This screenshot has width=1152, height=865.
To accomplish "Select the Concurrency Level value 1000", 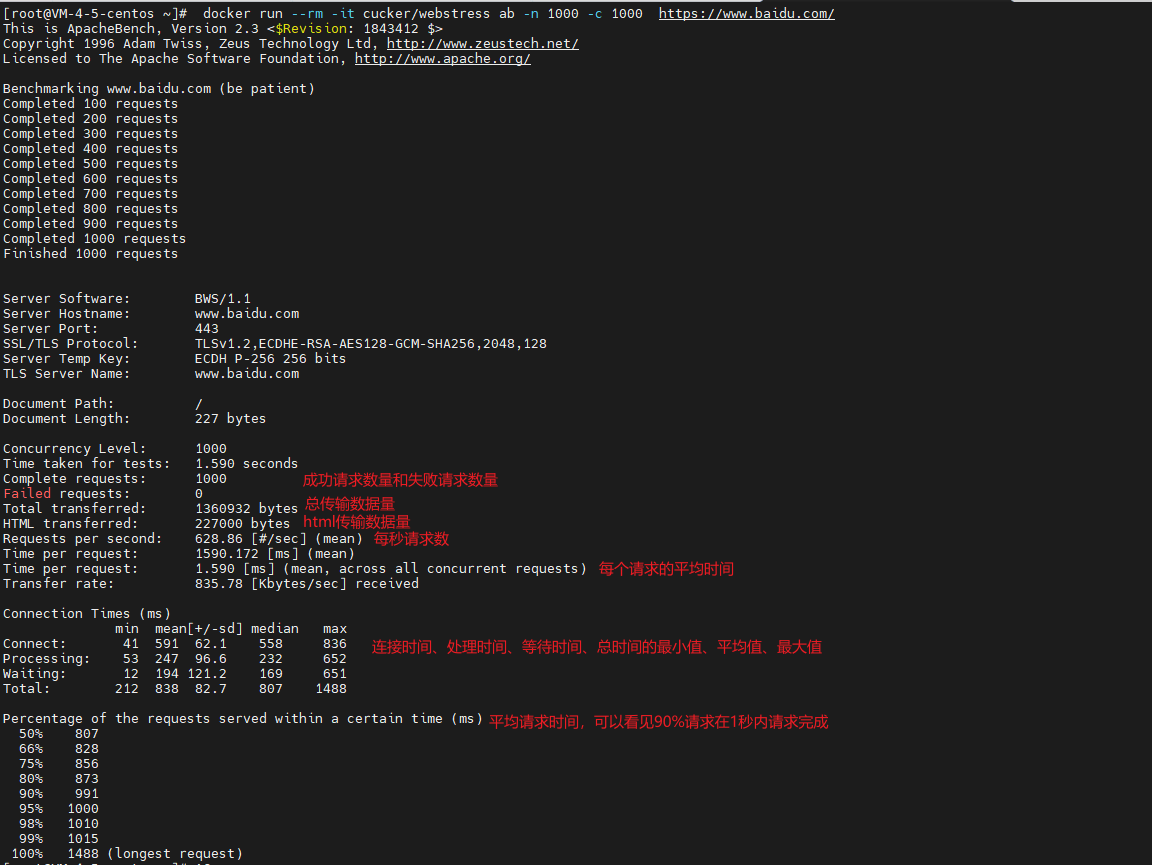I will coord(210,448).
